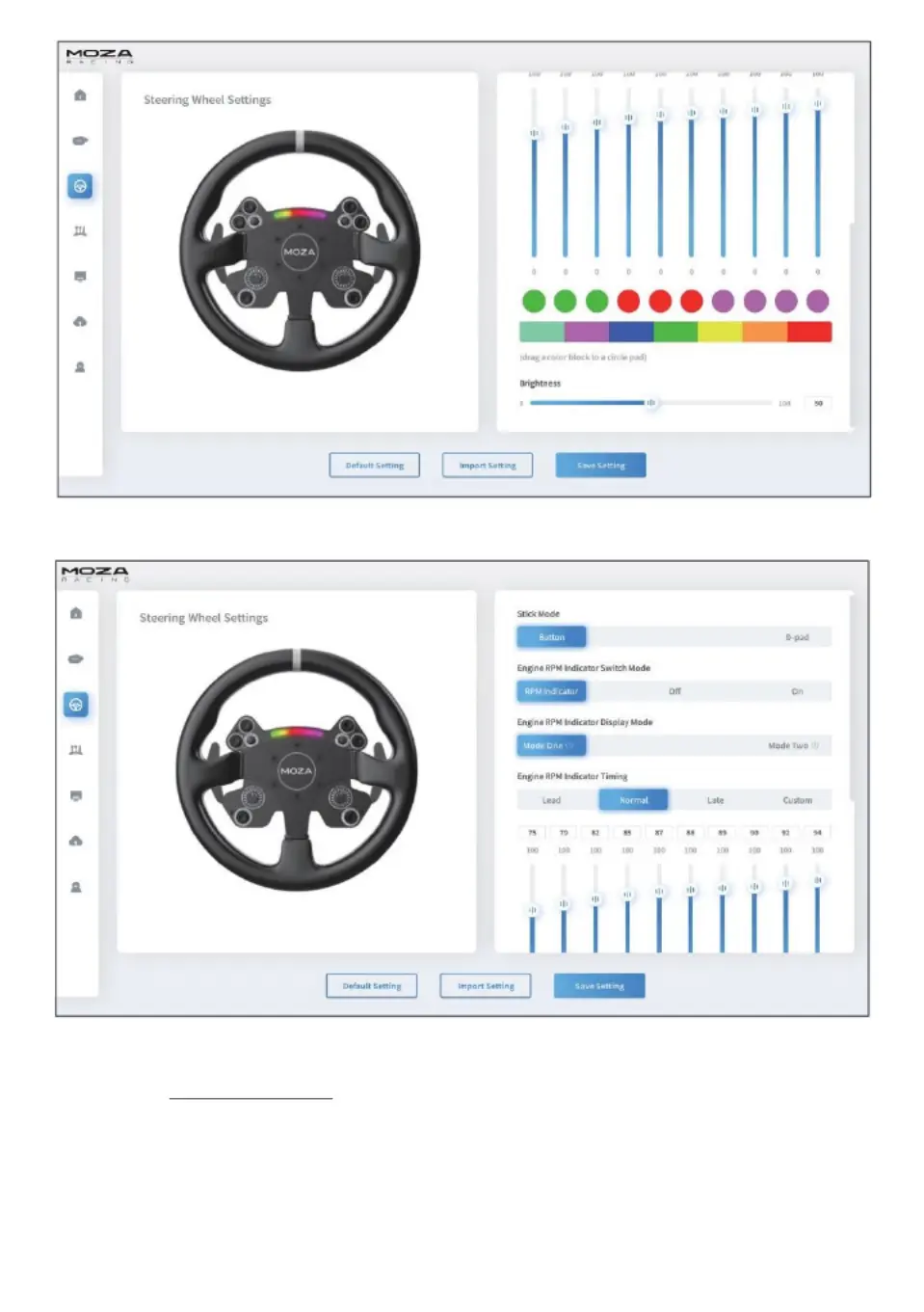The image size is (924, 1312).
Task: Select steering wheel icon in bottom window sidebar
Action: 76,705
